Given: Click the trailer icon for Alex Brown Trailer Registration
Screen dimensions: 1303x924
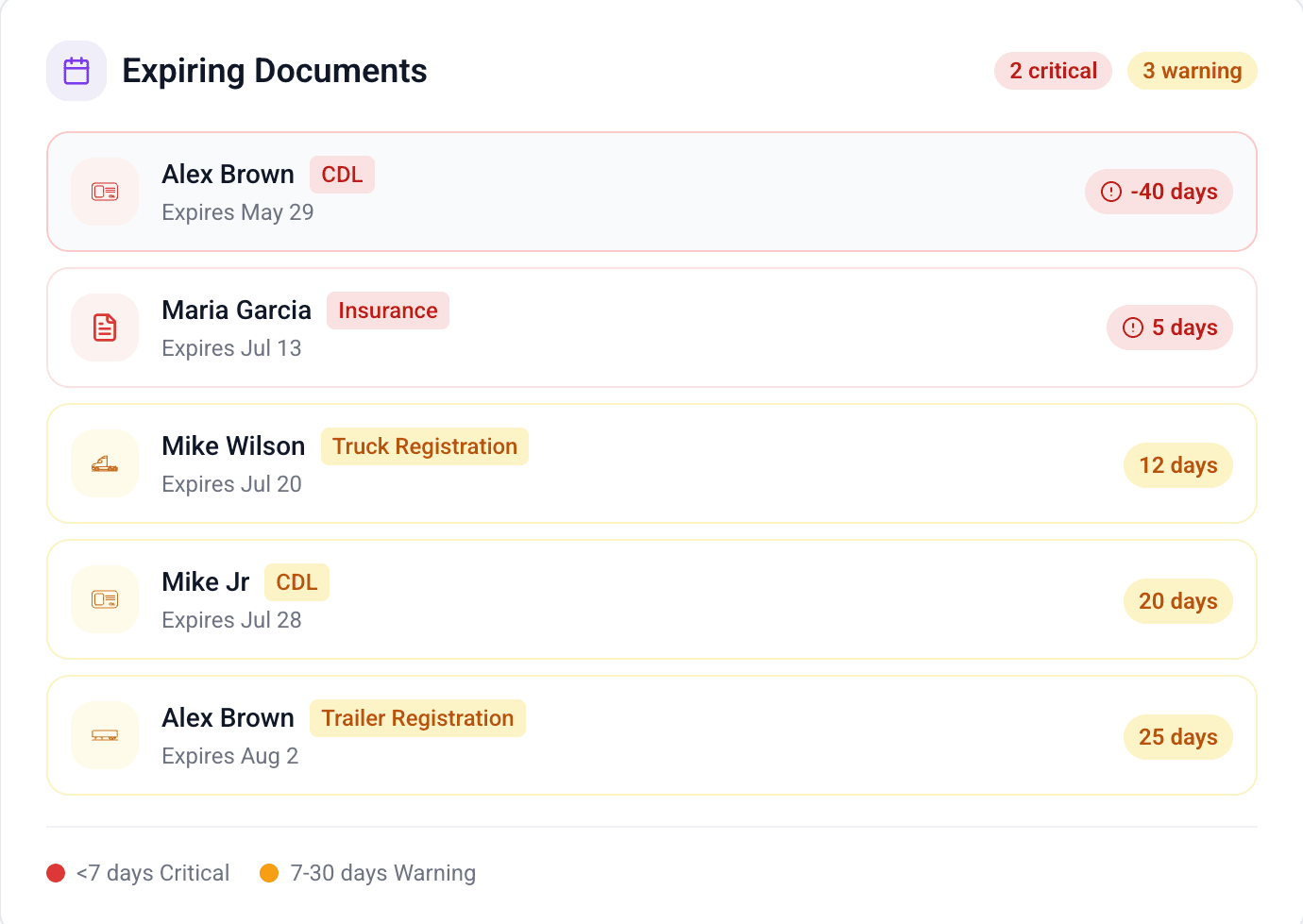Looking at the screenshot, I should click(x=105, y=735).
